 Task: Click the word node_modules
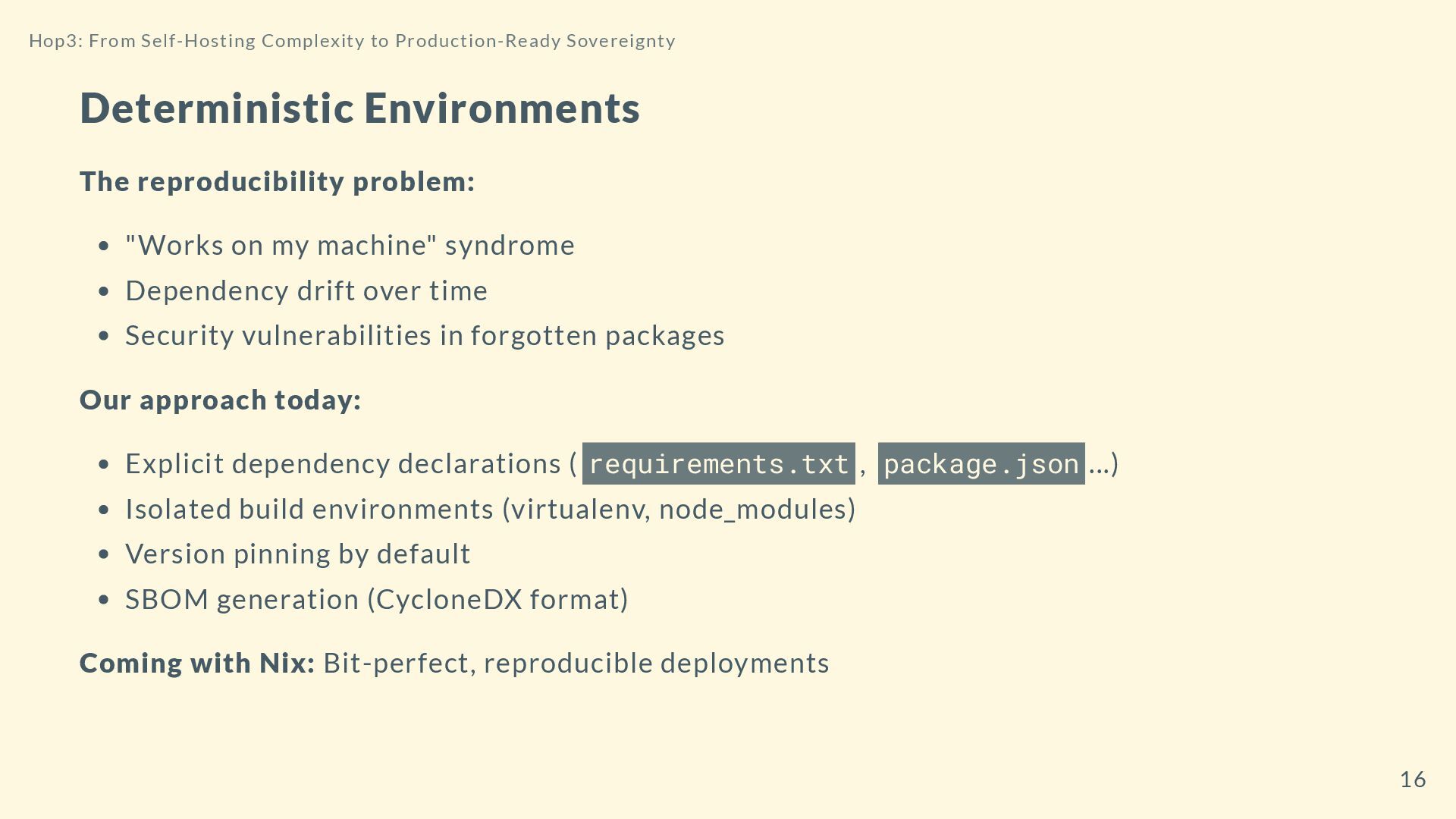(x=752, y=510)
